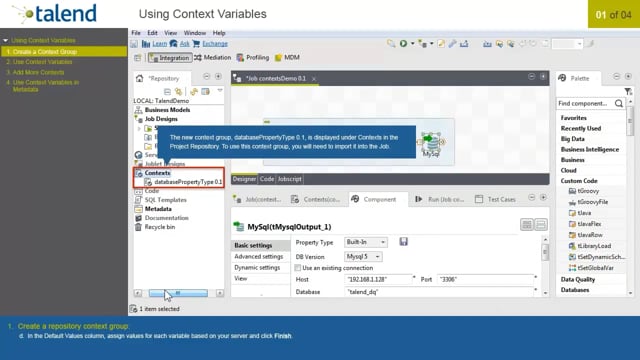Click the Database input field
Viewport: 640px width, 360px height.
[x=439, y=292]
